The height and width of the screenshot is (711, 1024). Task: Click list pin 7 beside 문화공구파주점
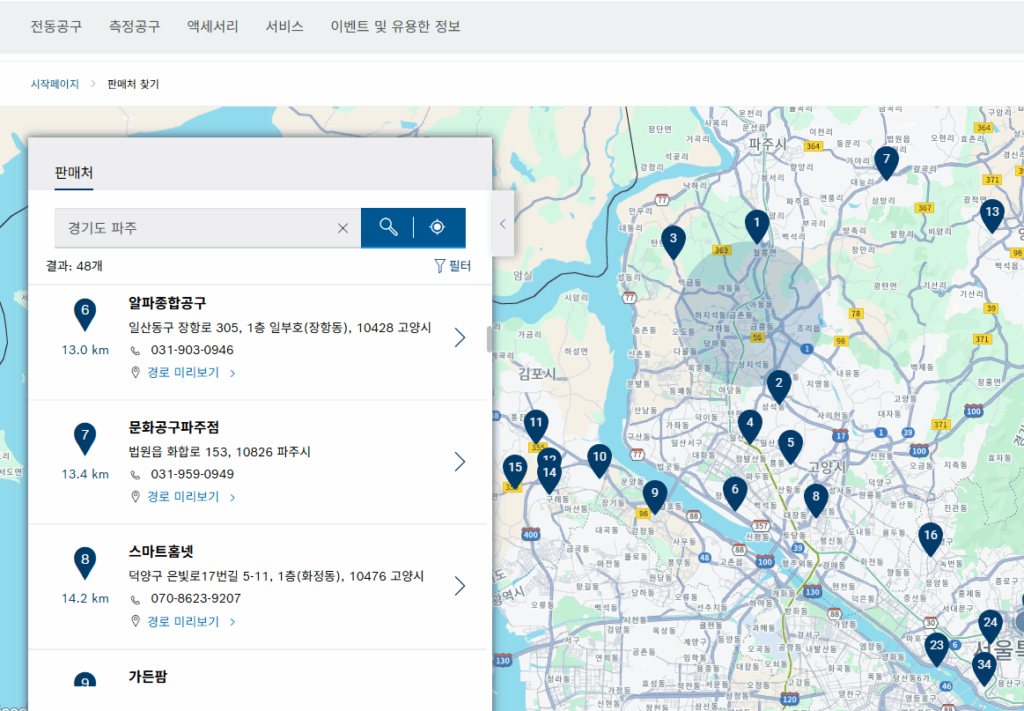click(x=85, y=439)
